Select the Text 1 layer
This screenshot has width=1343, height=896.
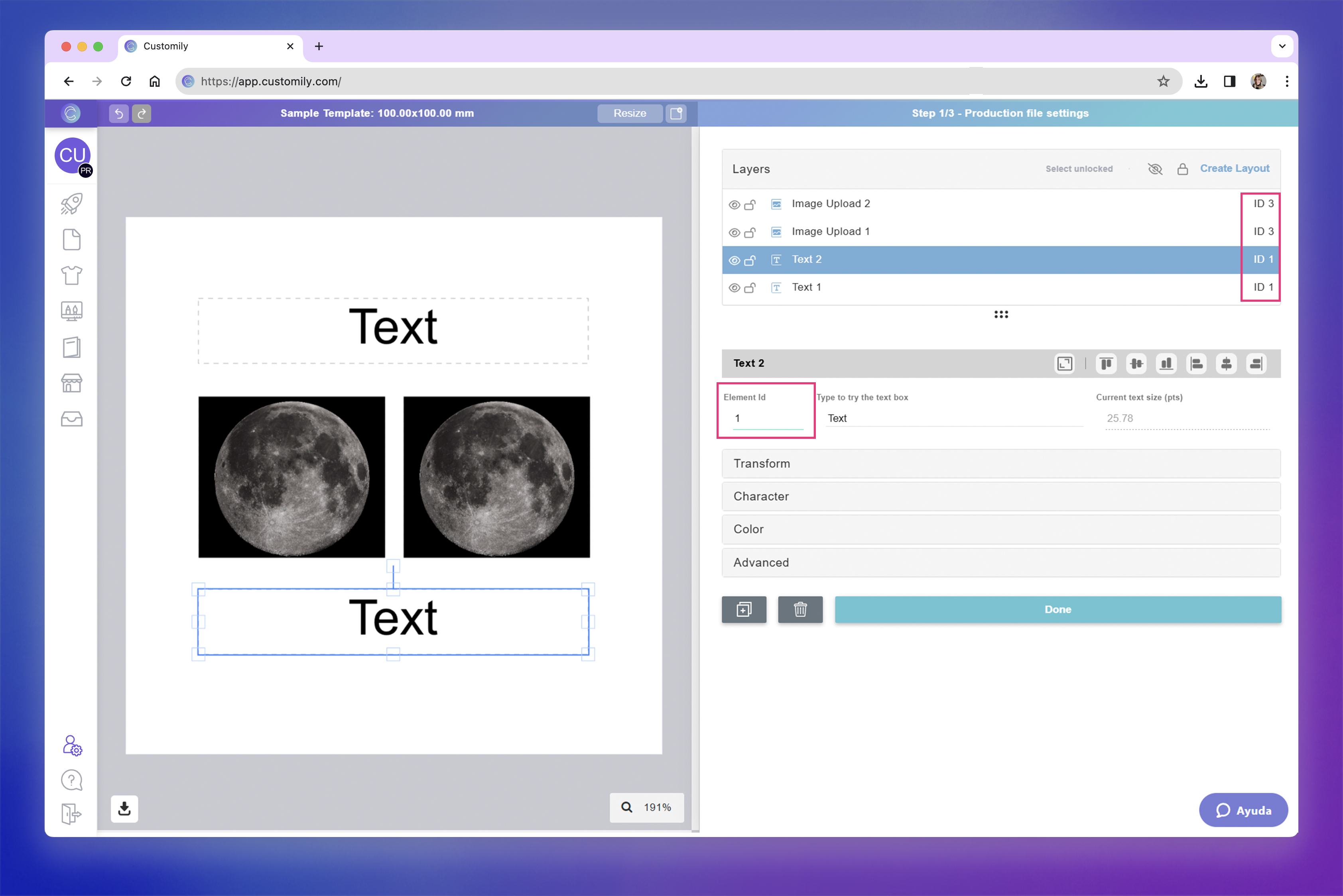tap(806, 287)
